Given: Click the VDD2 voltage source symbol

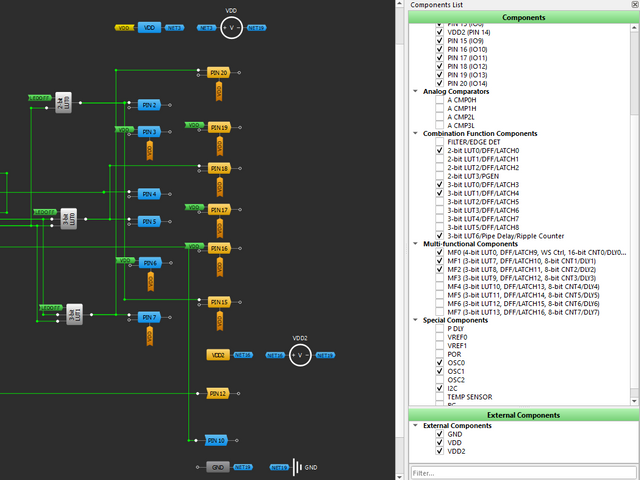Looking at the screenshot, I should point(301,355).
